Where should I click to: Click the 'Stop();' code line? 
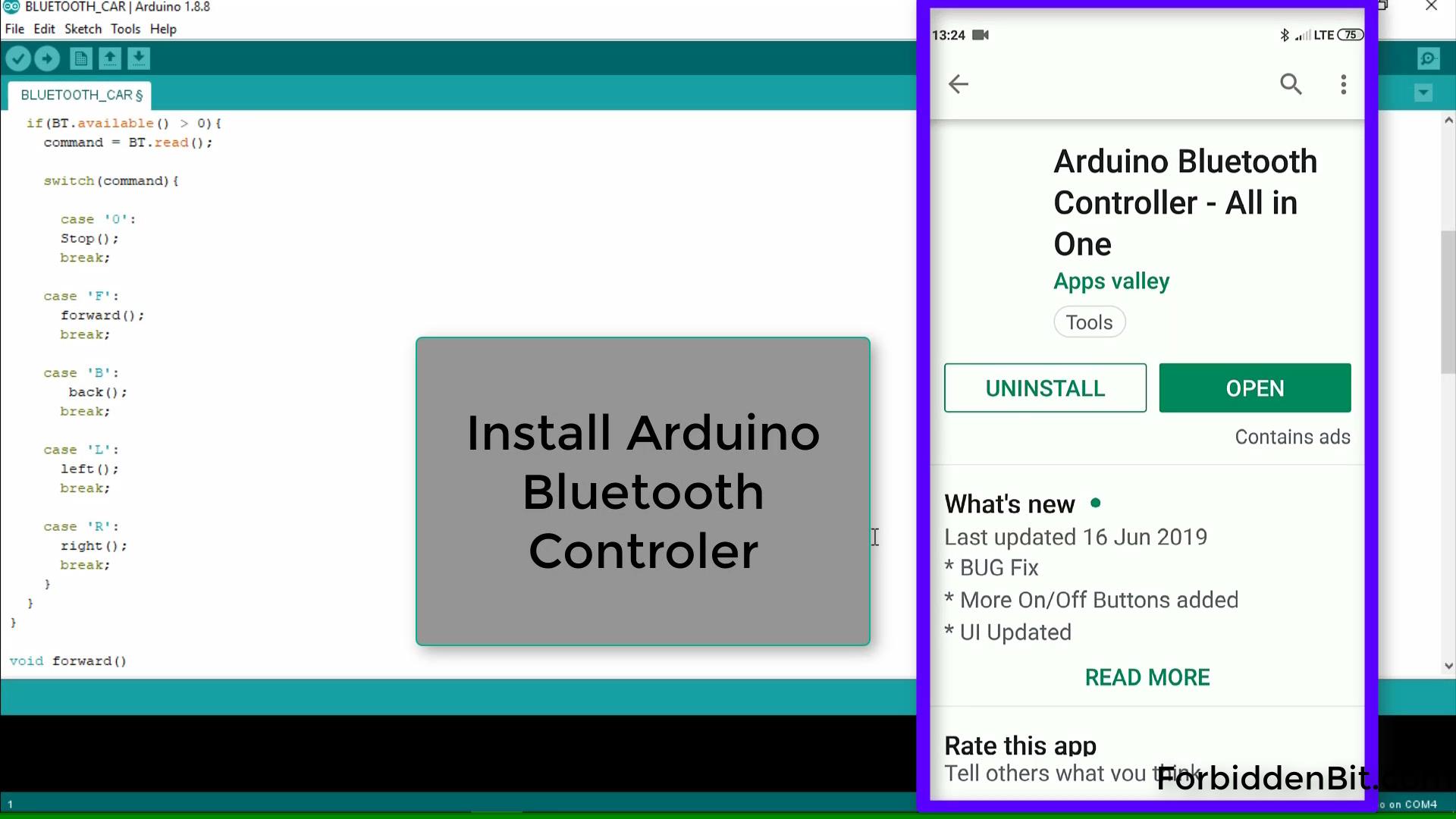click(89, 239)
